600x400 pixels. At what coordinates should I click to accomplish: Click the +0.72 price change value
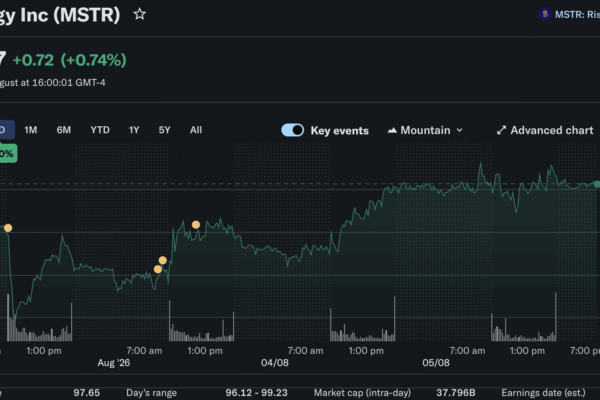tap(33, 60)
